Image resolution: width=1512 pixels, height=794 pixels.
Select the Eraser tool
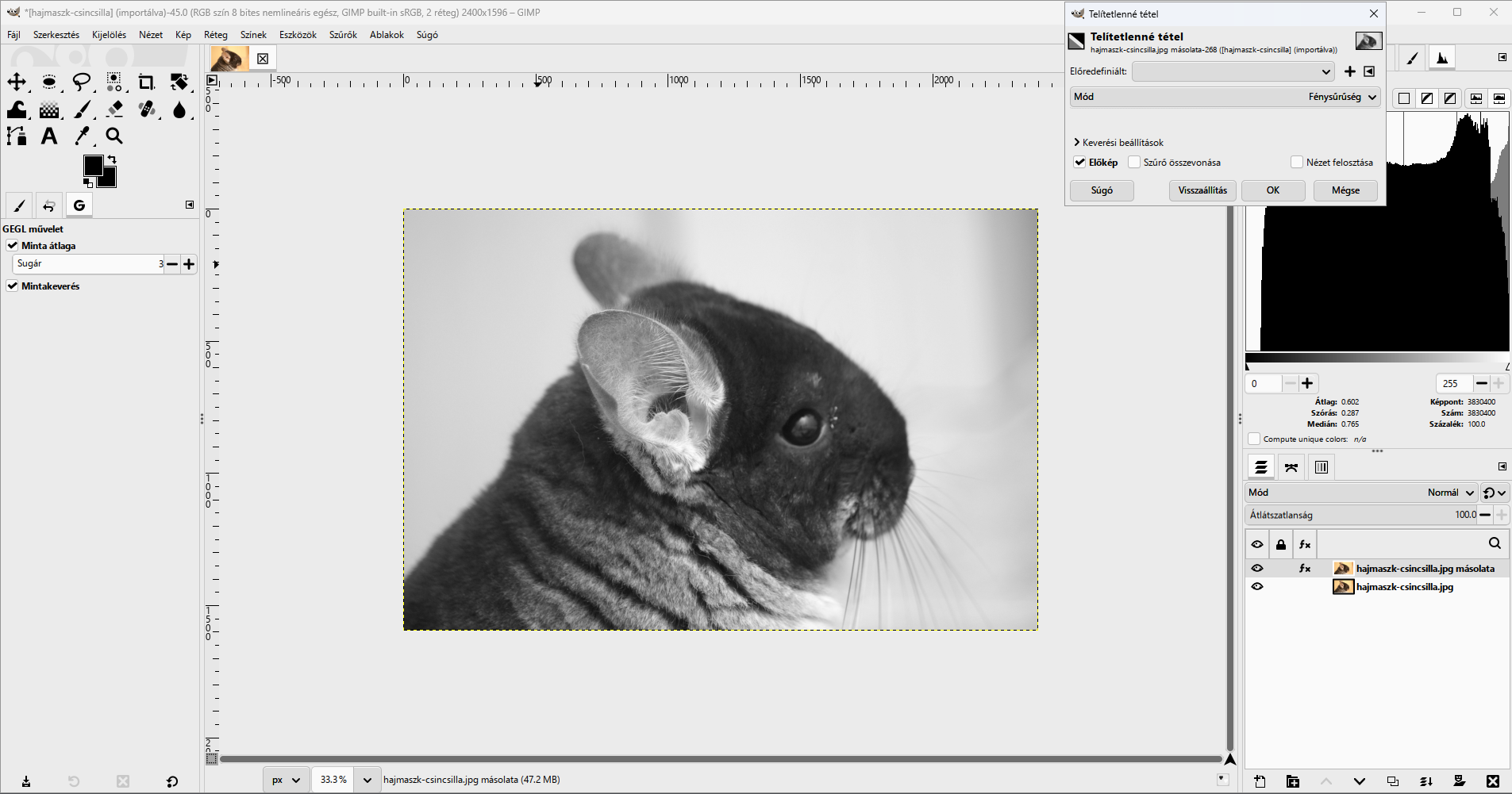(114, 109)
